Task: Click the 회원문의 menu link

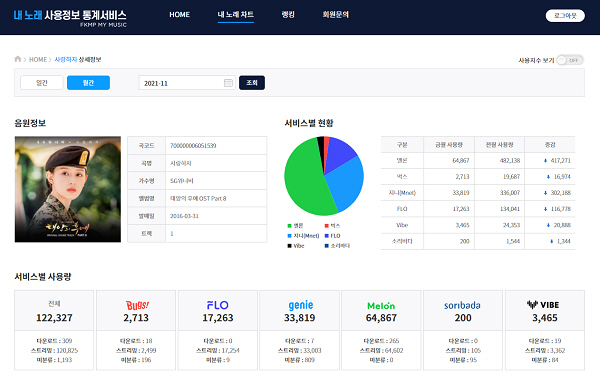Action: tap(336, 15)
